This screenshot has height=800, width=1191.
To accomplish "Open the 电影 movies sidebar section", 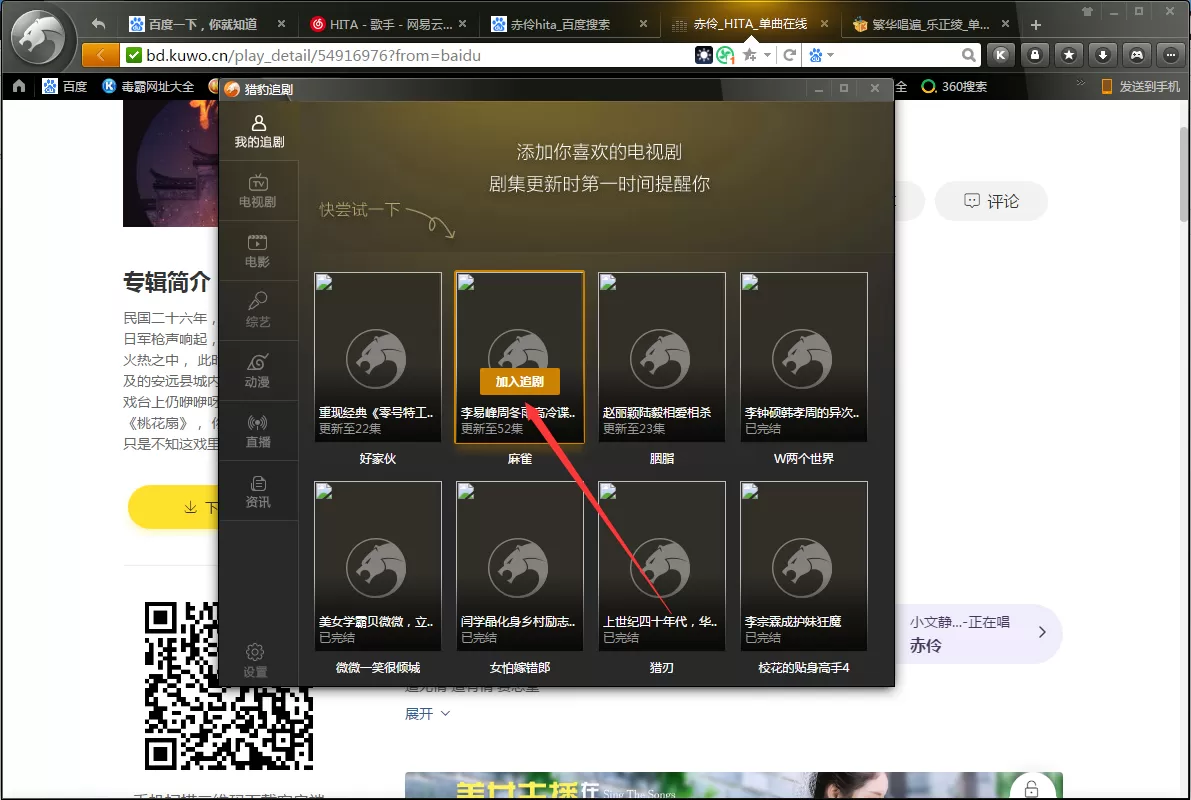I will [x=257, y=251].
